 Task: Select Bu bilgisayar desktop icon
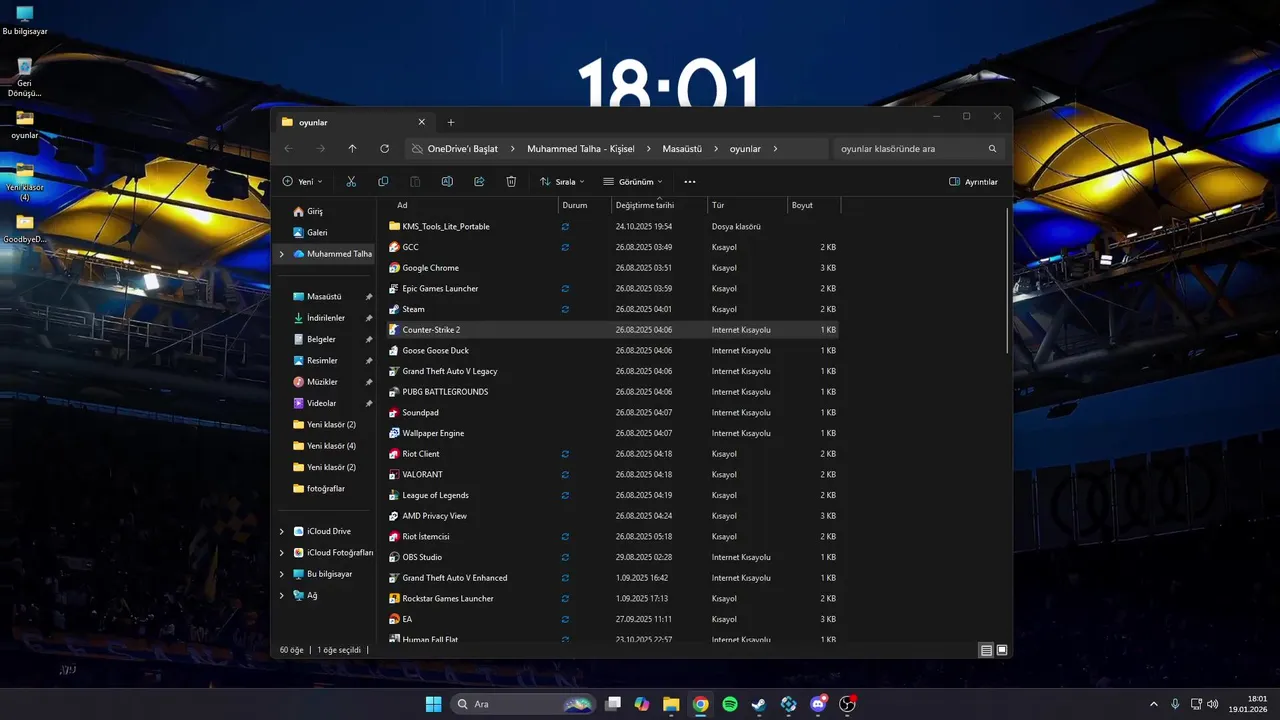[x=25, y=21]
